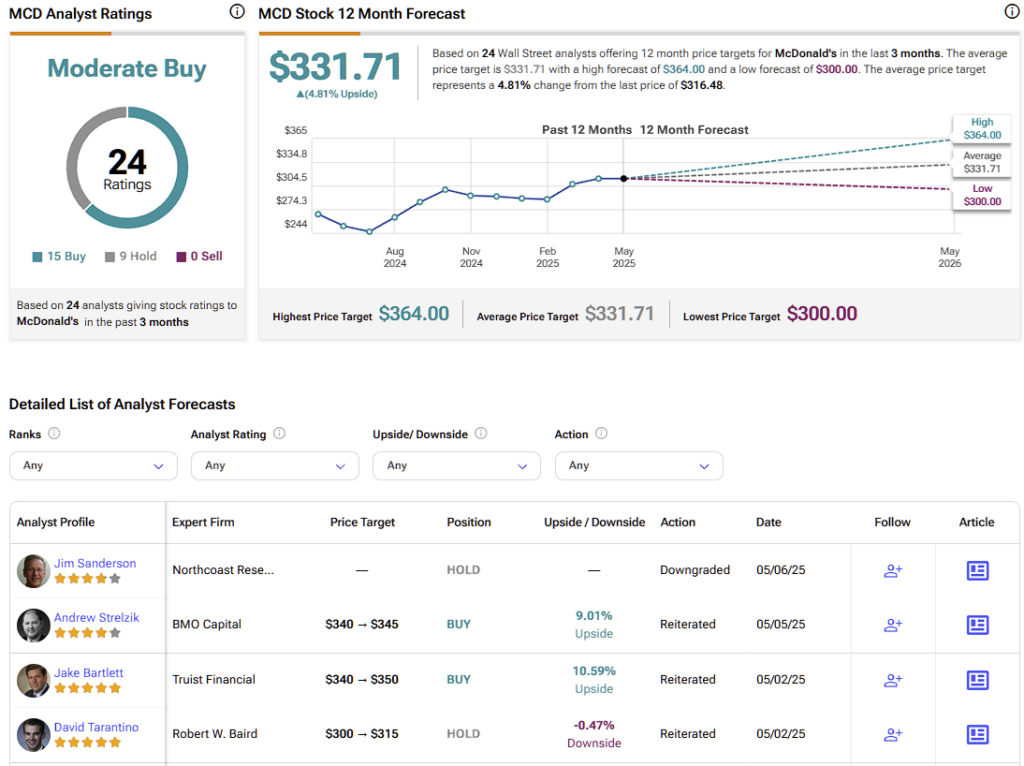Click the Expert Firm column header
This screenshot has height=766, width=1024.
[203, 522]
